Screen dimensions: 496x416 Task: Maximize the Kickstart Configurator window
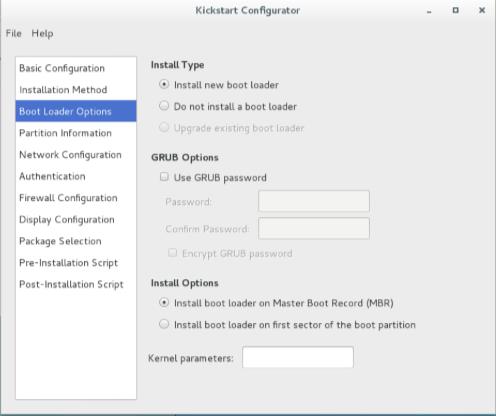click(x=455, y=10)
